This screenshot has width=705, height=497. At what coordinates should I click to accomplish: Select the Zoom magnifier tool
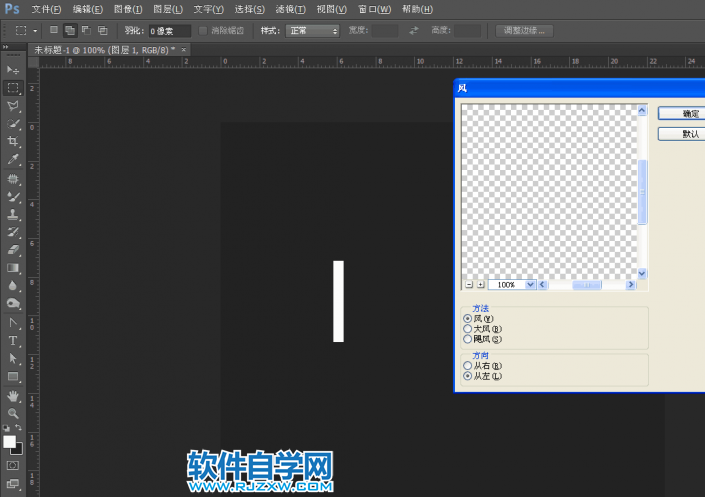14,413
